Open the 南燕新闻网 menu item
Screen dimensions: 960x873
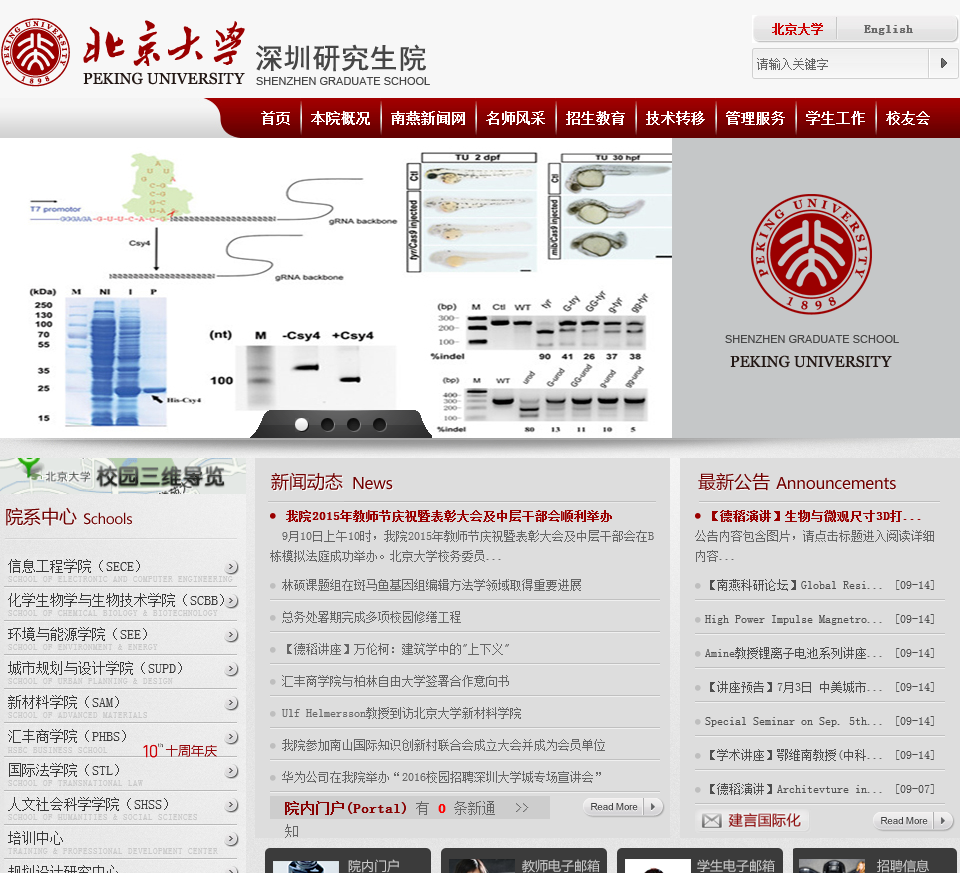[428, 118]
